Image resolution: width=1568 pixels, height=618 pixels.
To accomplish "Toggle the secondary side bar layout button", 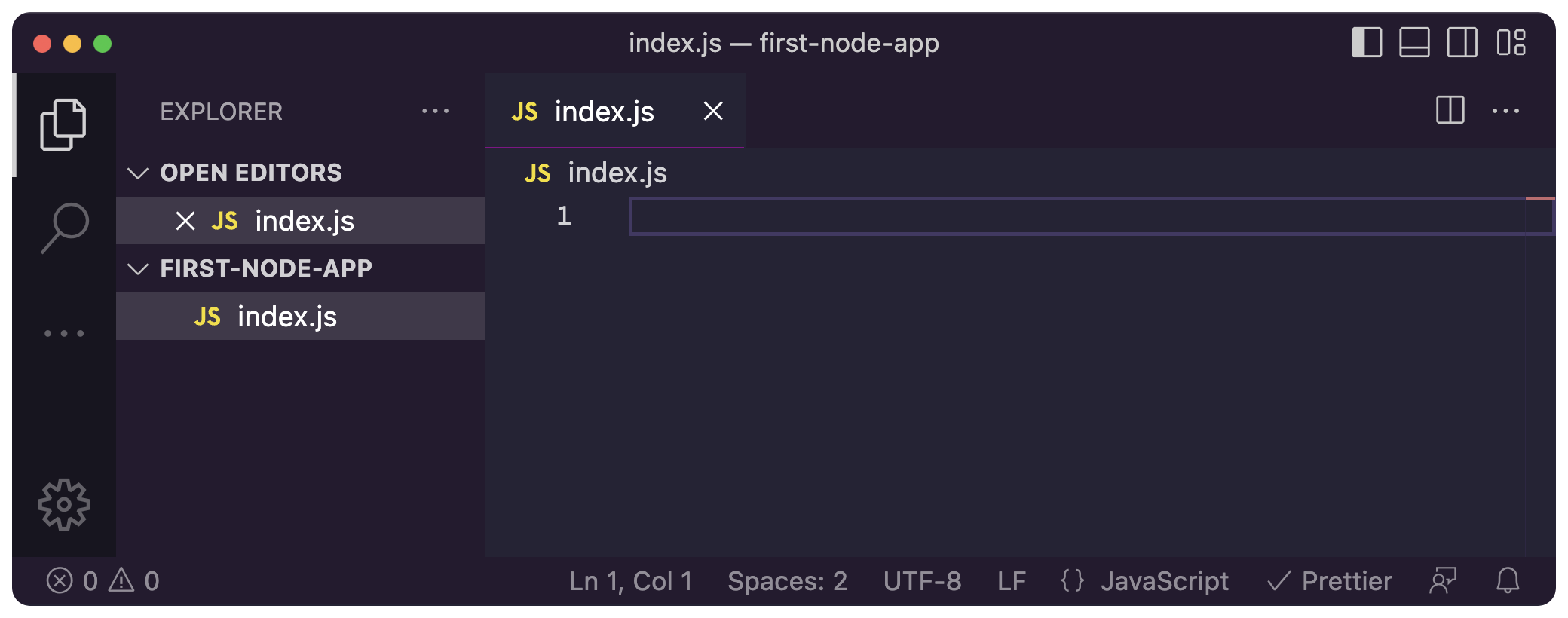I will 1462,42.
